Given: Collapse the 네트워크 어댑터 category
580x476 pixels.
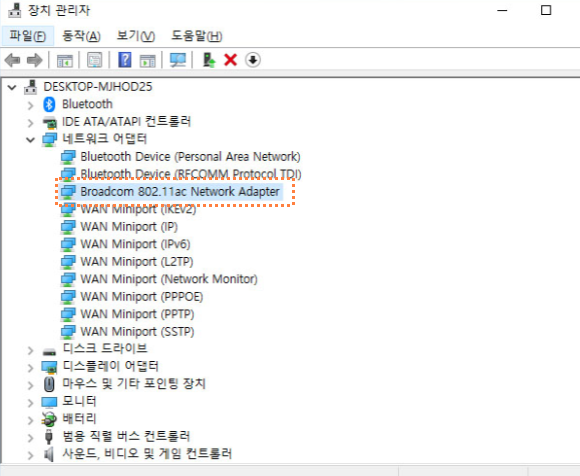Looking at the screenshot, I should click(30, 140).
